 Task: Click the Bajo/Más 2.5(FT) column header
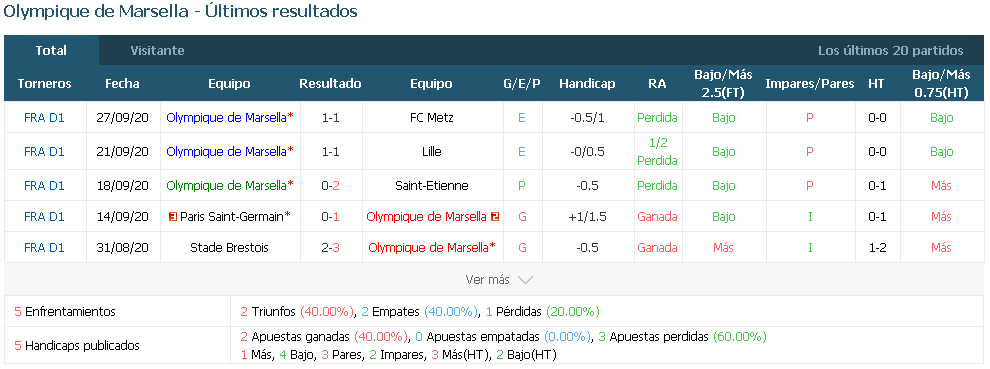tap(724, 83)
